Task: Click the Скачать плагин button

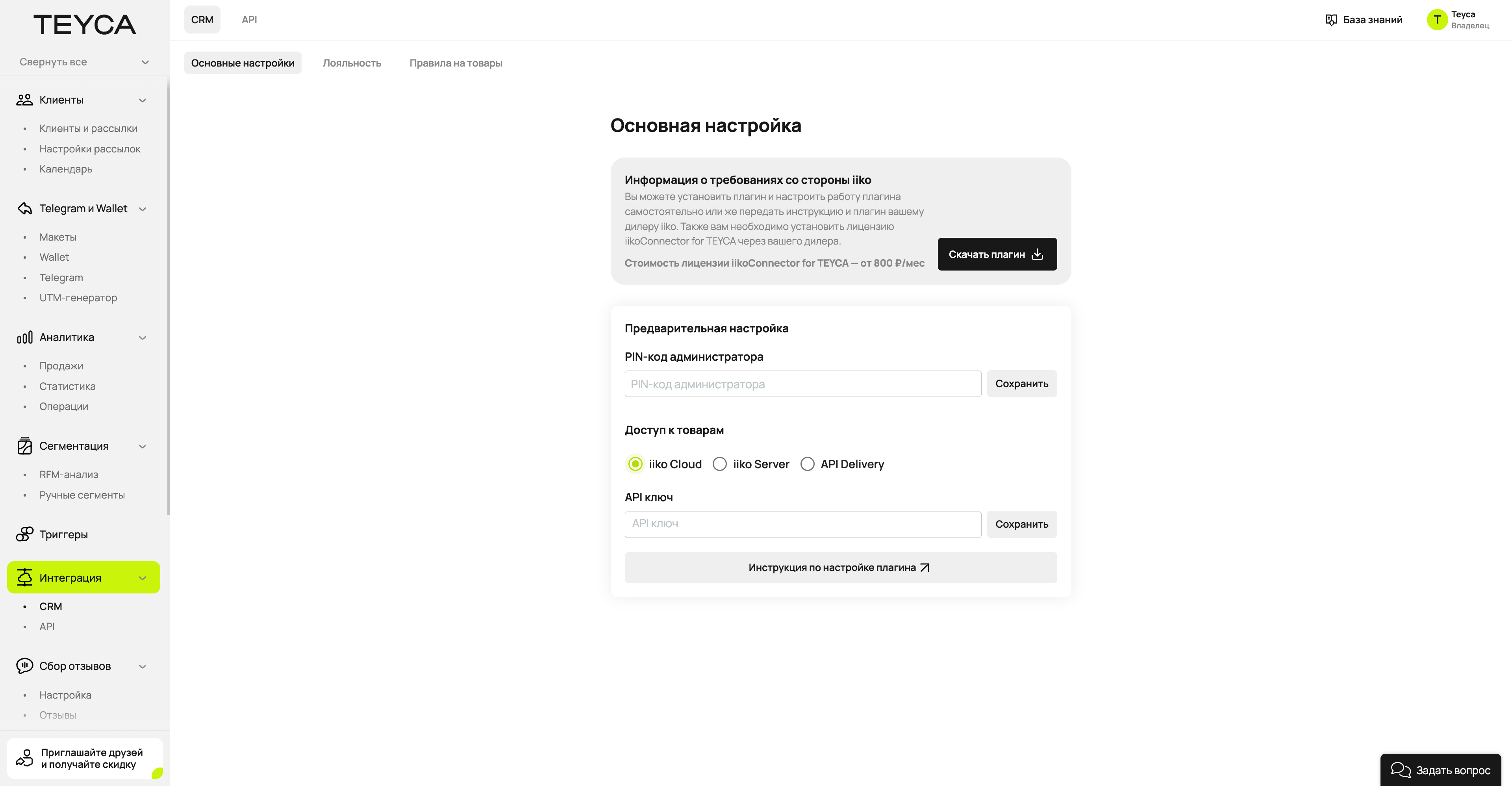Action: [997, 254]
